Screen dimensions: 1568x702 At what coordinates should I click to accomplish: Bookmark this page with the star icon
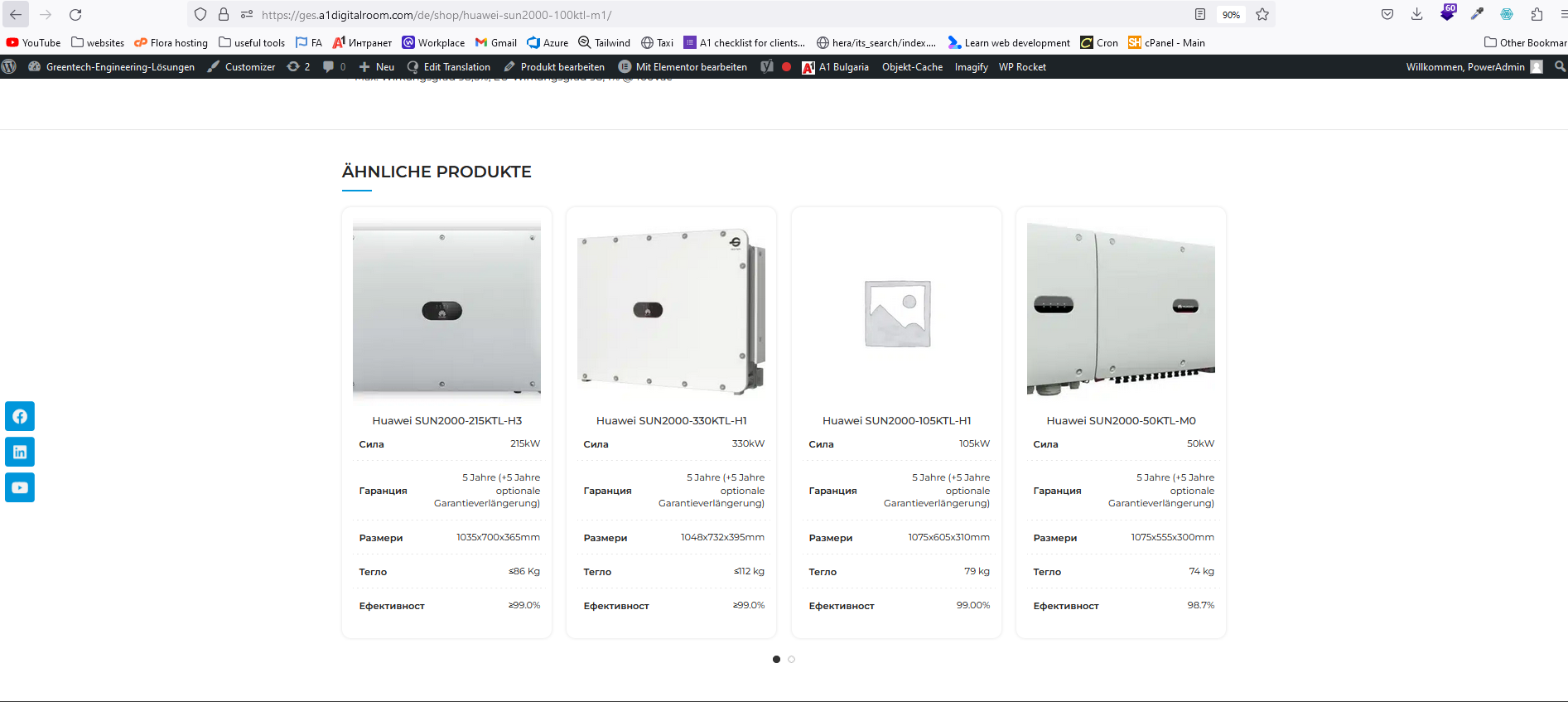(1262, 14)
